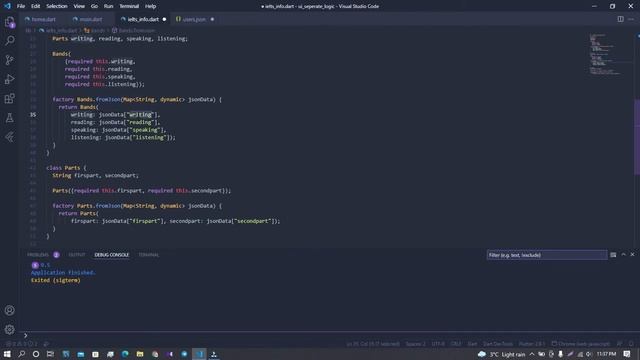Click unsaved dot on users.json tab
Viewport: 640px width, 360px height.
212,19
